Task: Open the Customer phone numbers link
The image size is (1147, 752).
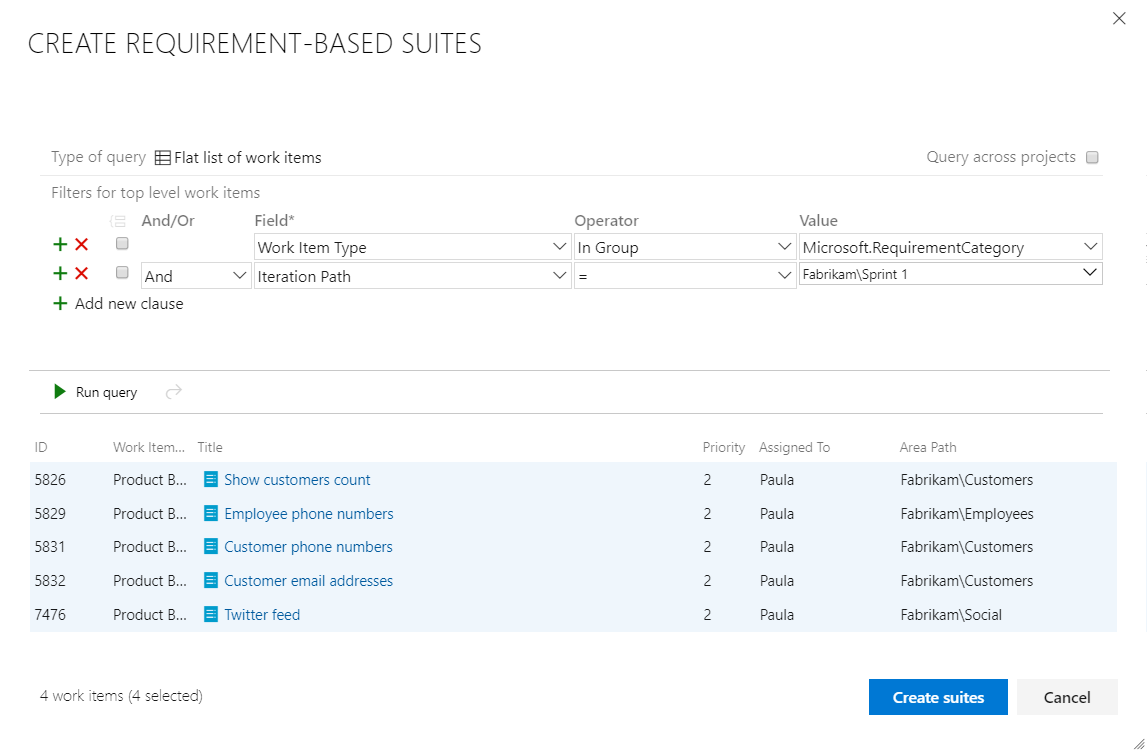Action: (x=308, y=547)
